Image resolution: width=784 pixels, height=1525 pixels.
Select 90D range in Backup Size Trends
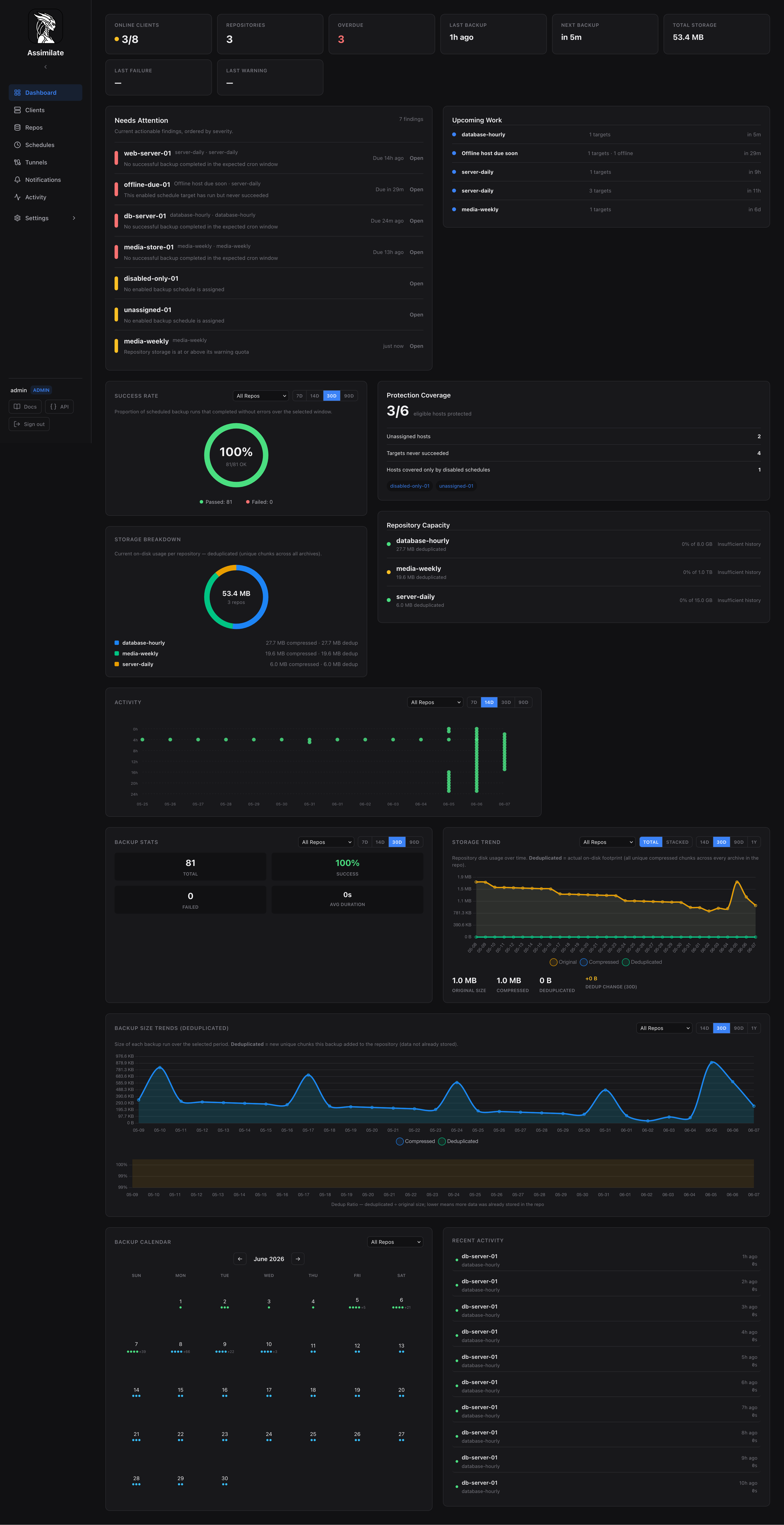pyautogui.click(x=738, y=1028)
